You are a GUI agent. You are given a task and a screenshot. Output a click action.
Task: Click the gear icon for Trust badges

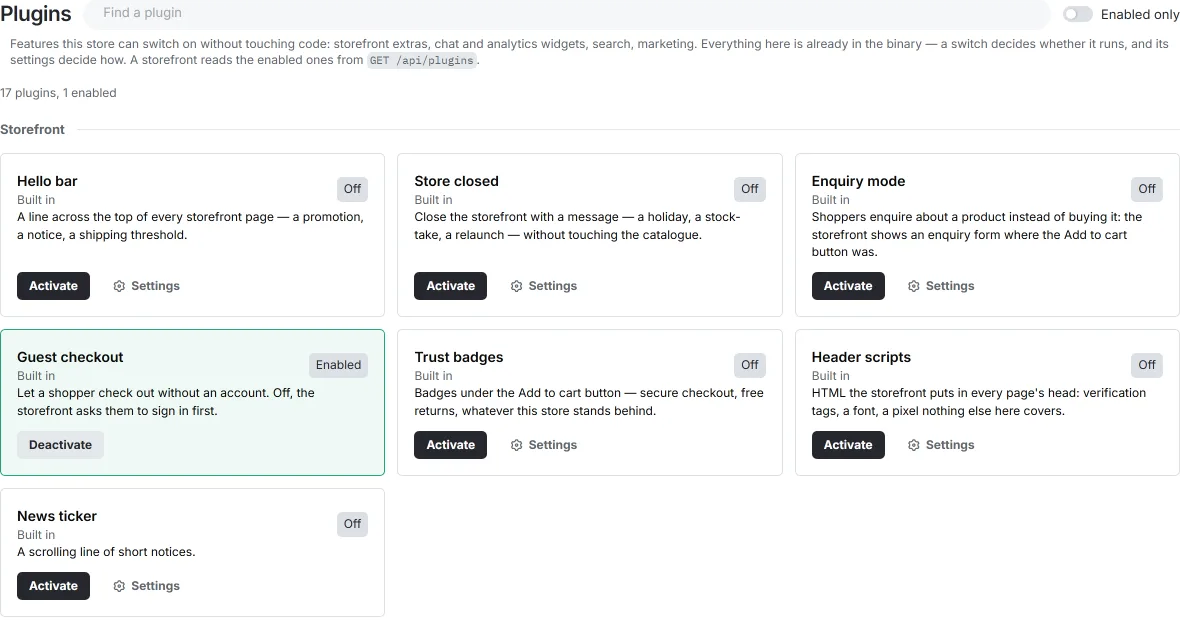tap(516, 445)
